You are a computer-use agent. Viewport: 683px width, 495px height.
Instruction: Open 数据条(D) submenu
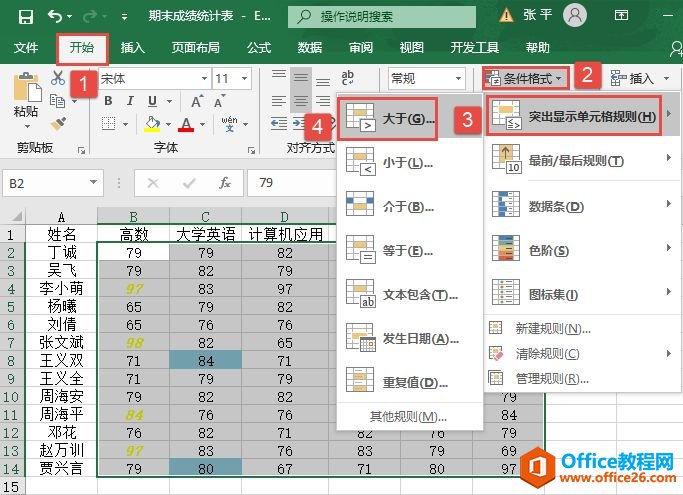pos(582,205)
